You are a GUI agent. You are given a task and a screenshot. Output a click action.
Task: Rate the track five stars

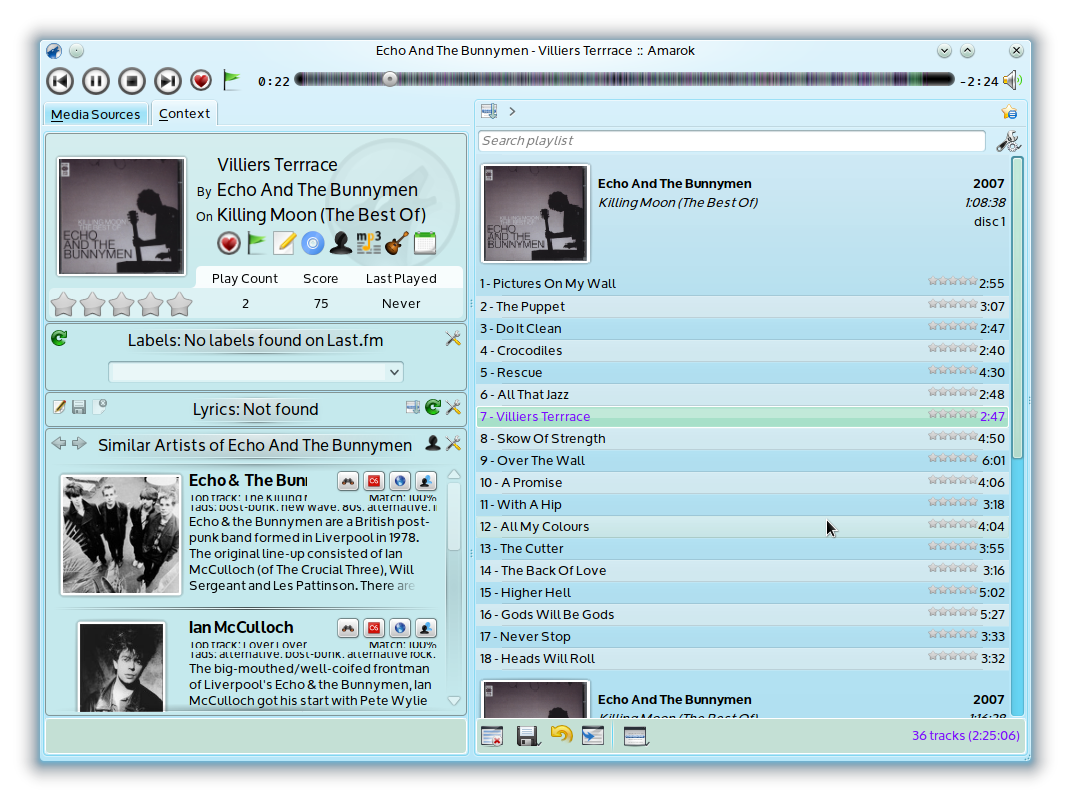click(x=180, y=304)
